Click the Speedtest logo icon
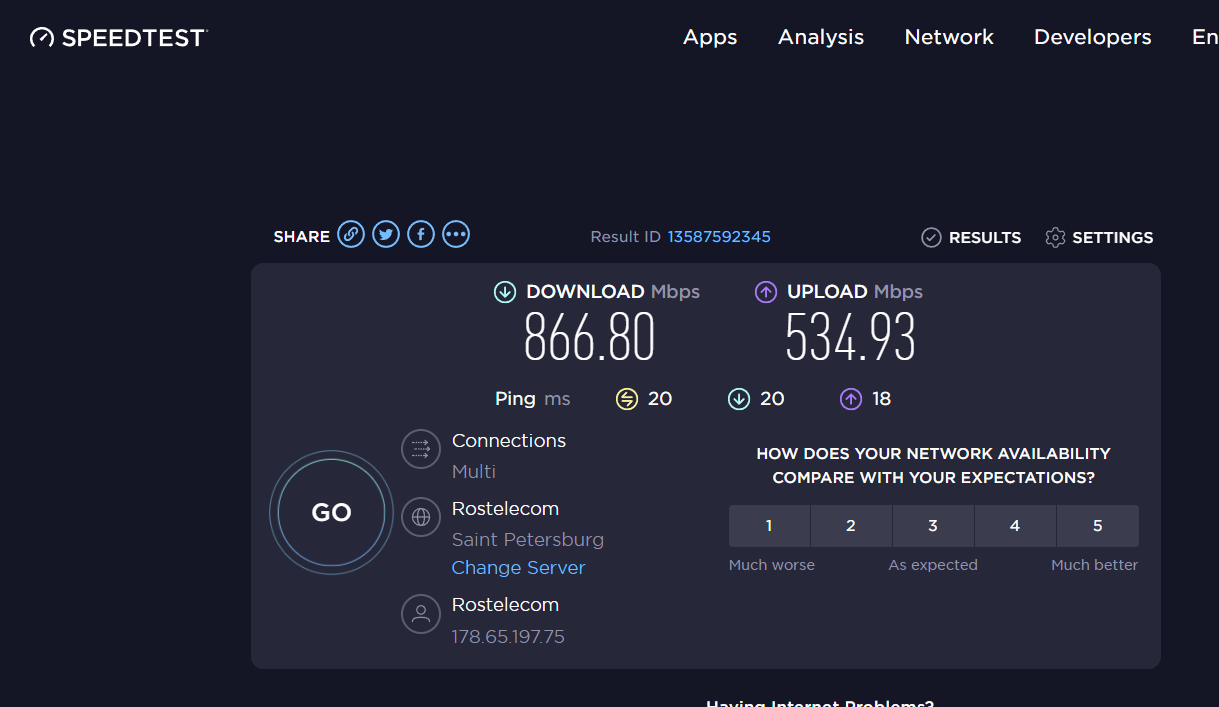1219x707 pixels. click(42, 38)
